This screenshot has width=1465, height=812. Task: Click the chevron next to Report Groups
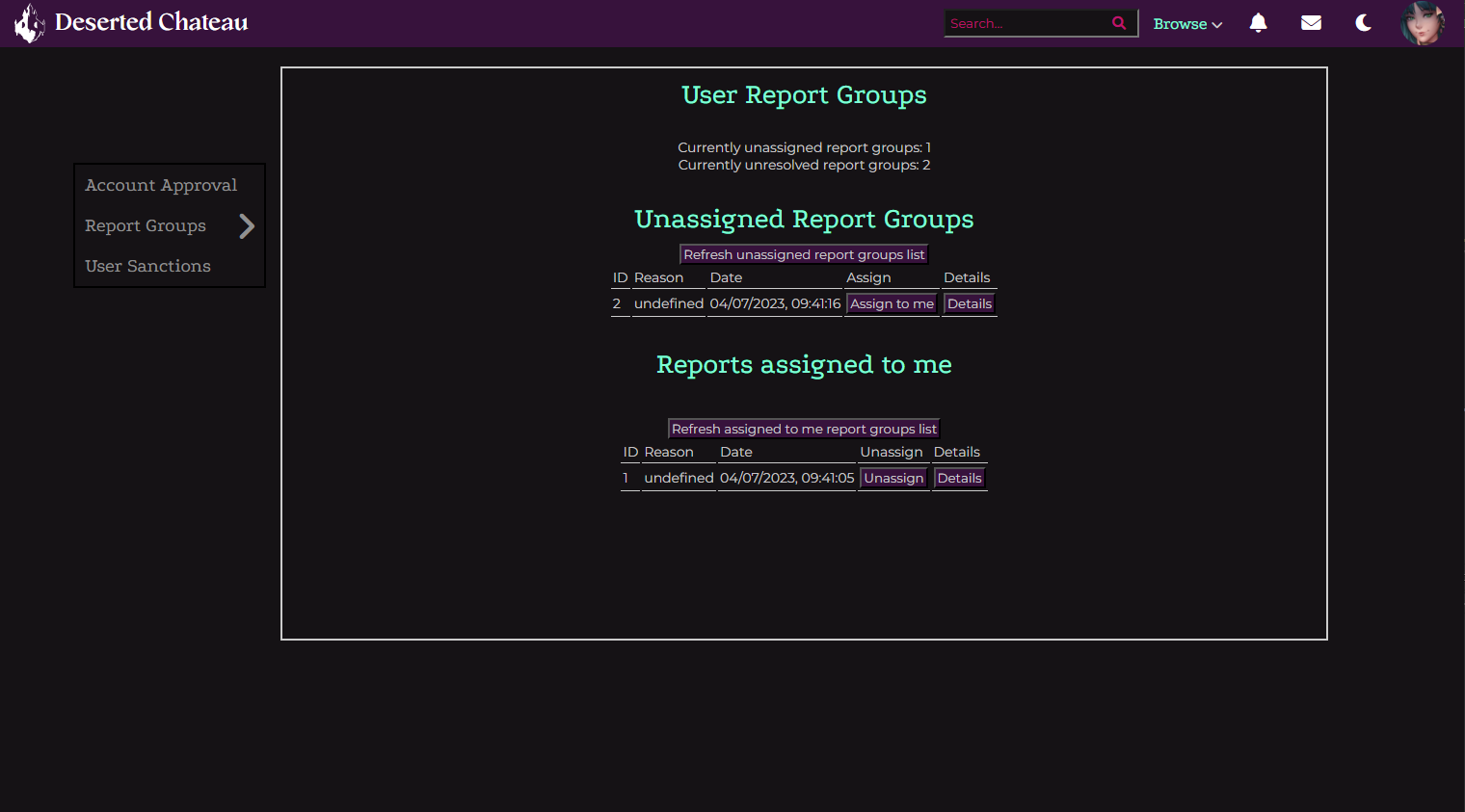pos(247,226)
